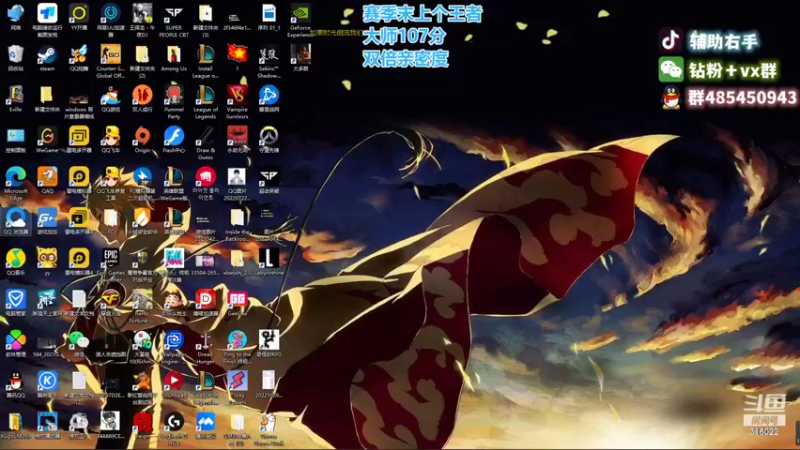
Task: Launch the QQ Speed racing shortcut
Action: tap(110, 137)
